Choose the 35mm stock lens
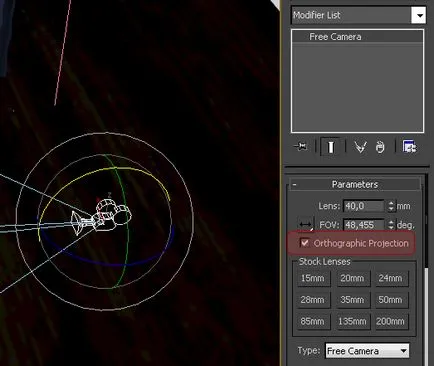434x366 pixels. click(352, 300)
